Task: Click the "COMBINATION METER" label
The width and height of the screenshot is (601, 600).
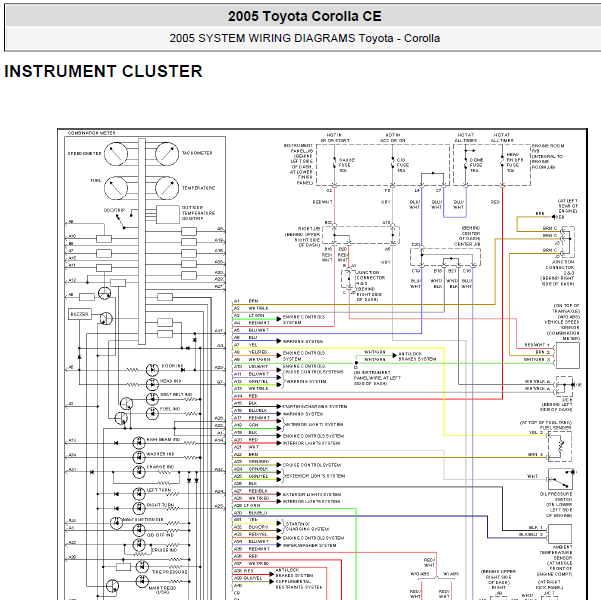Action: click(91, 133)
